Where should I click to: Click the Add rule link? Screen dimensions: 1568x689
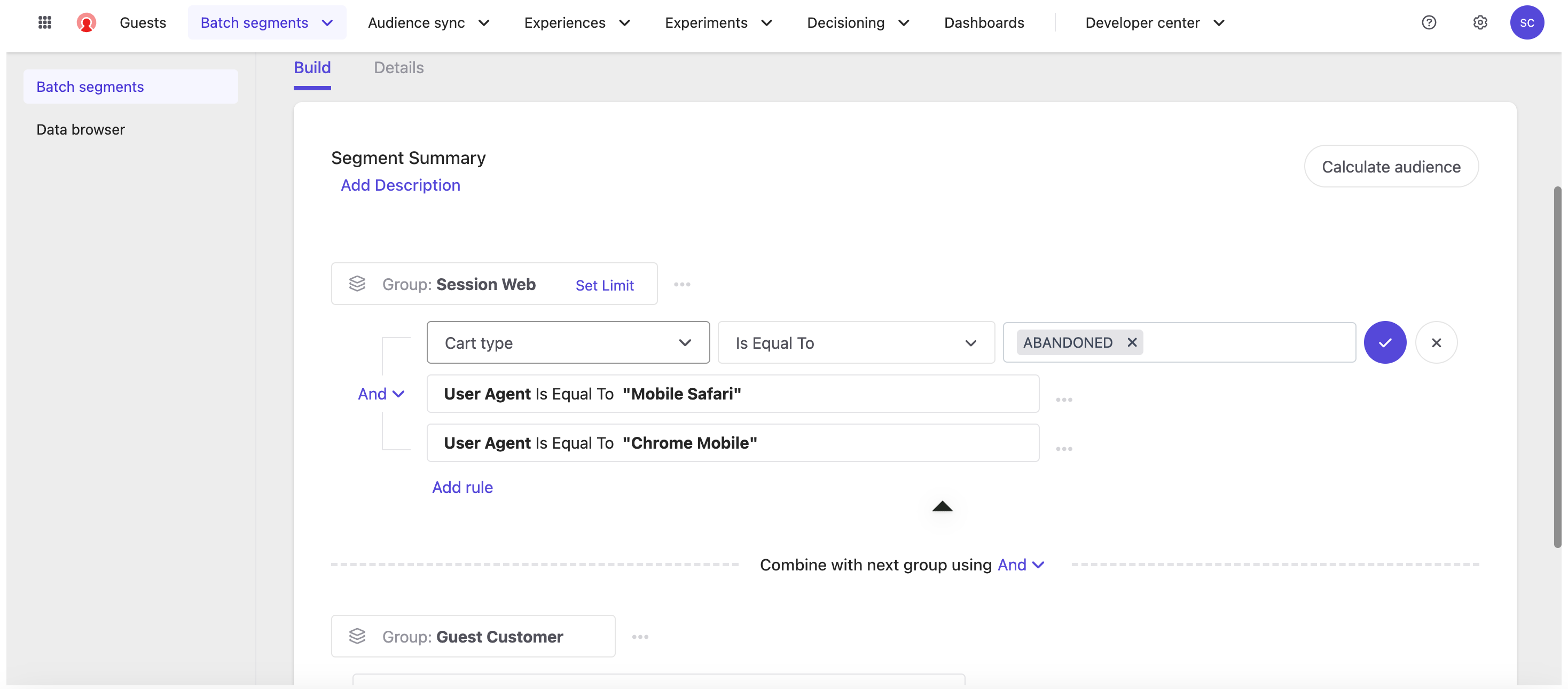click(462, 487)
